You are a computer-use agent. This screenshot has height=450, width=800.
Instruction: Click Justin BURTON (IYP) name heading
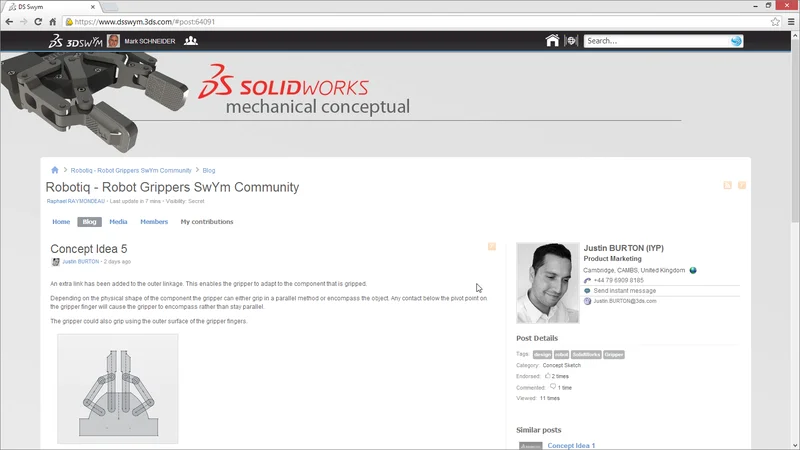623,248
